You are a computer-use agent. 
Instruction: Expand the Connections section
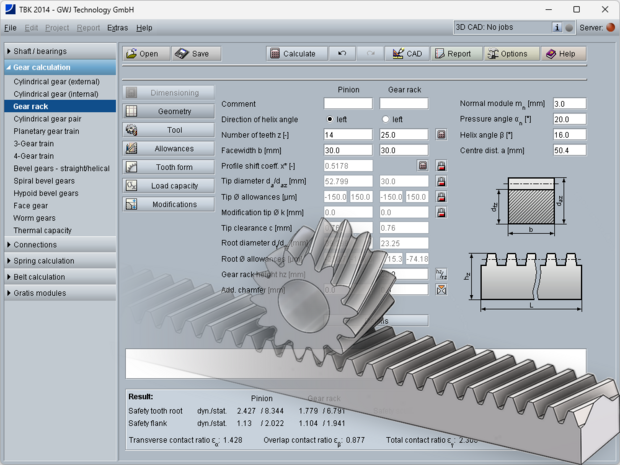60,245
